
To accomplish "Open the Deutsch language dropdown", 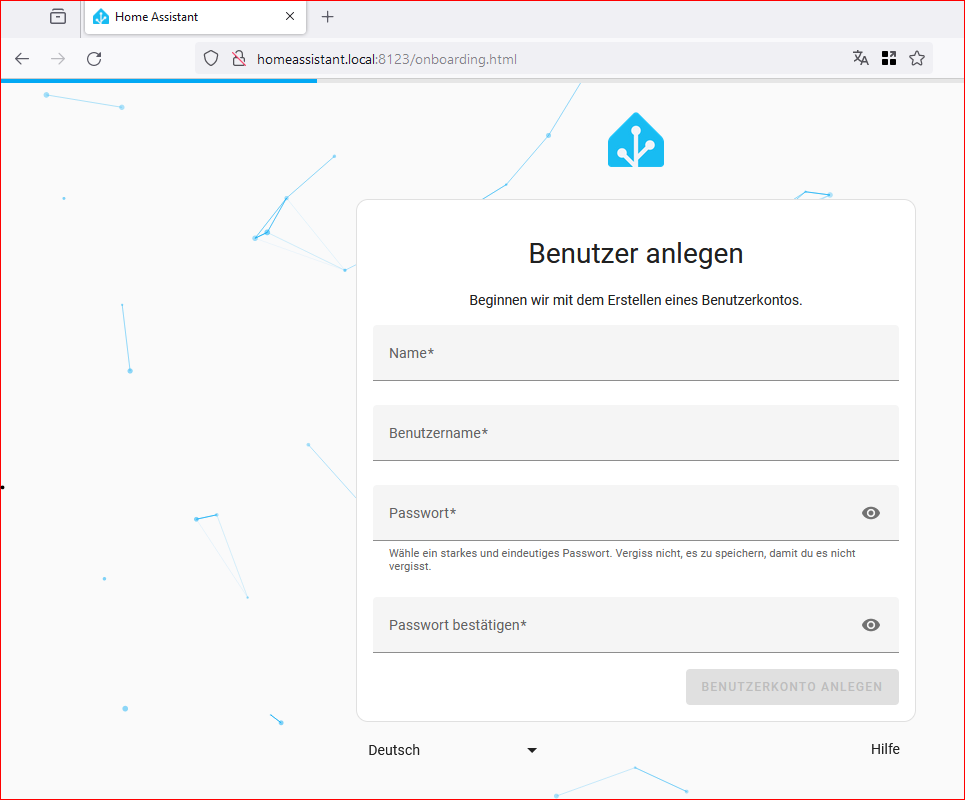I will (x=453, y=750).
